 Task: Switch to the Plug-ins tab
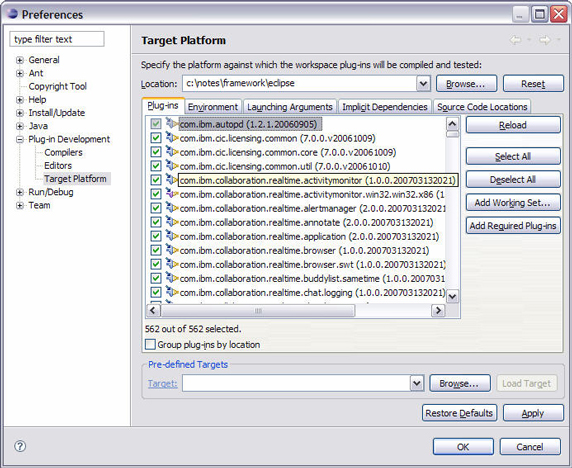tap(163, 106)
